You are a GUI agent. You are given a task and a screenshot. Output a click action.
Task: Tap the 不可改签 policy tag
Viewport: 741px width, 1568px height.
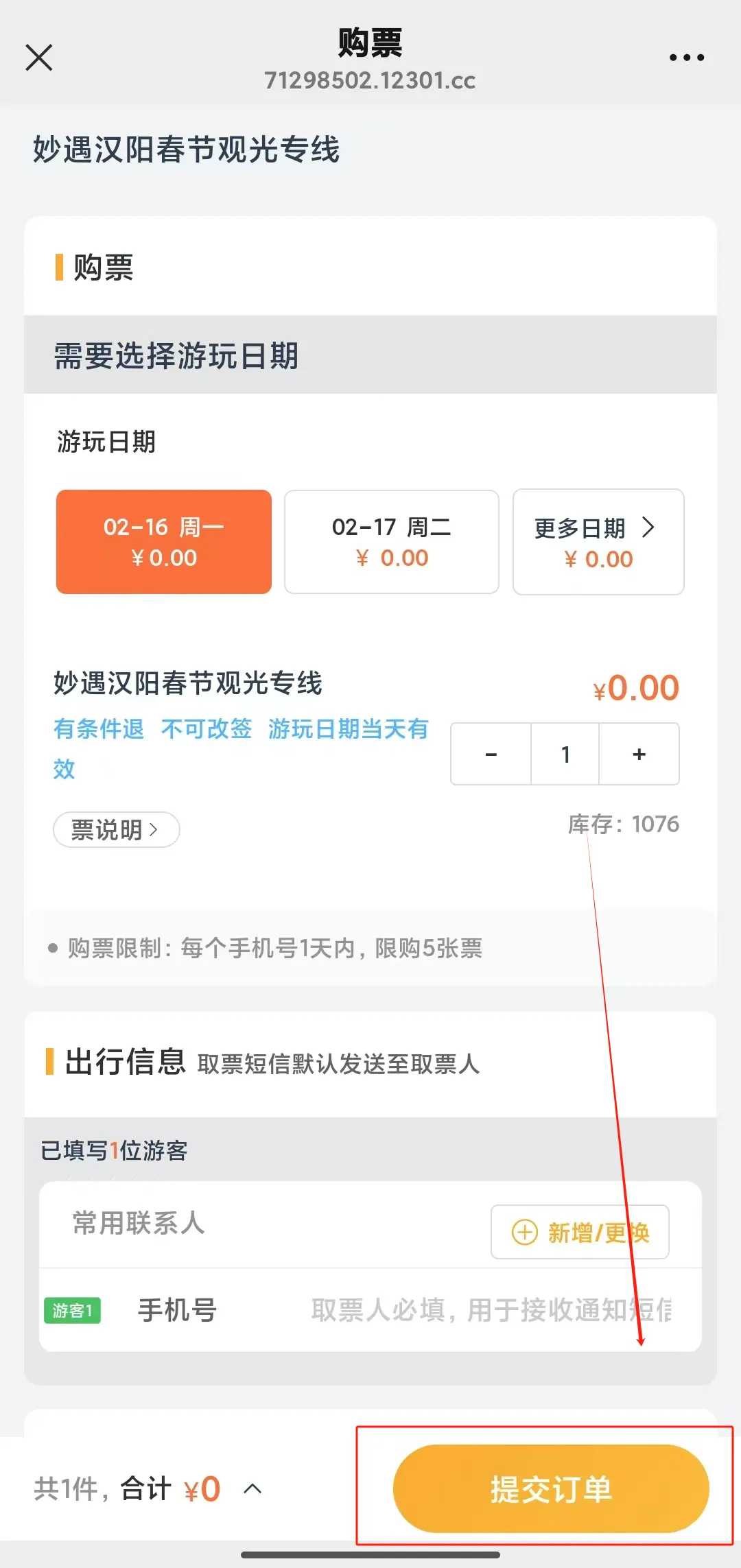207,728
